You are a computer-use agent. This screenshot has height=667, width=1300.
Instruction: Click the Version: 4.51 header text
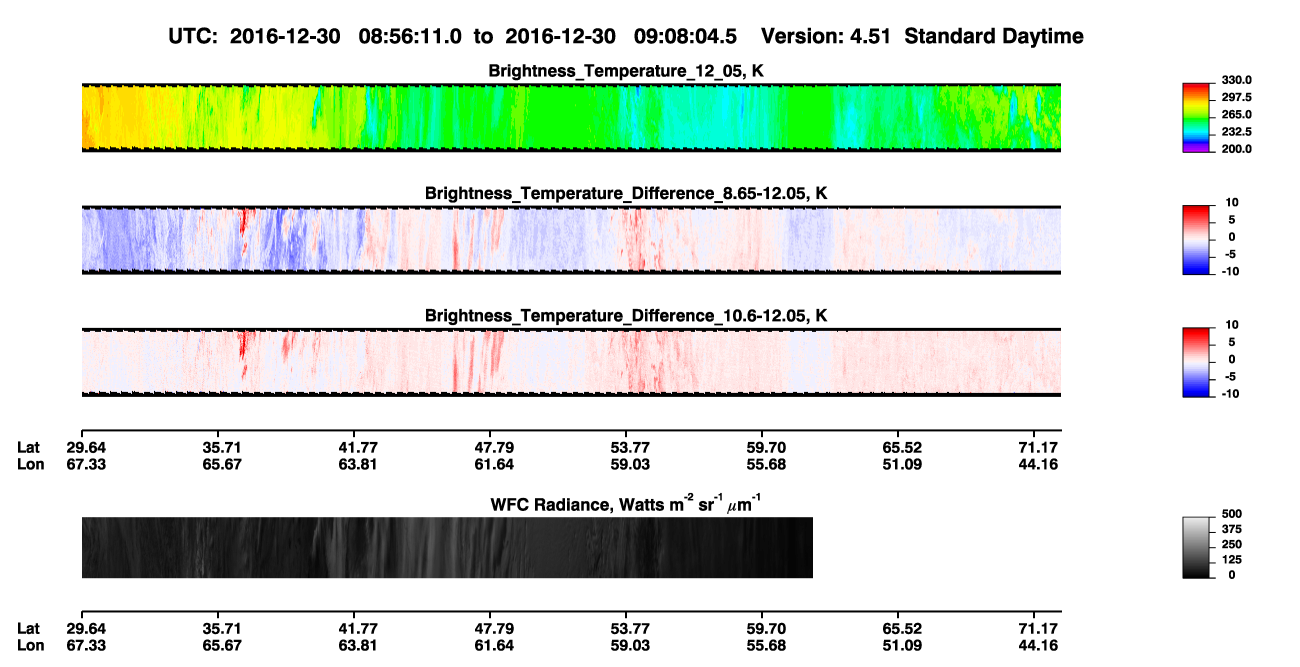click(826, 36)
